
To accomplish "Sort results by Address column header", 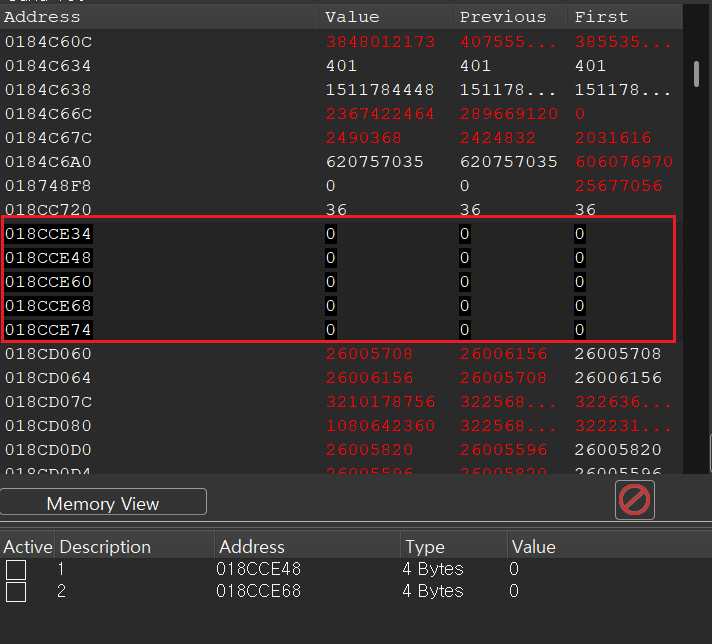I will click(42, 17).
